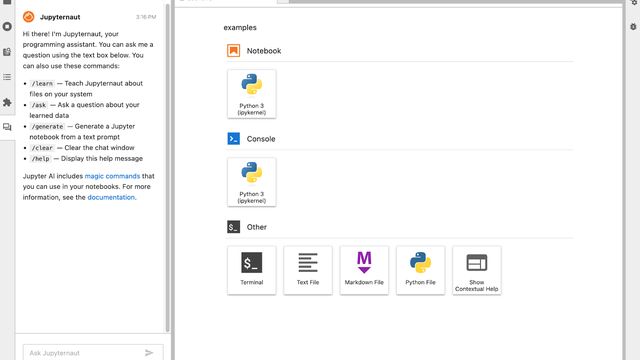Image resolution: width=640 pixels, height=360 pixels.
Task: Focus the Ask Jupyternaut text box
Action: point(84,353)
